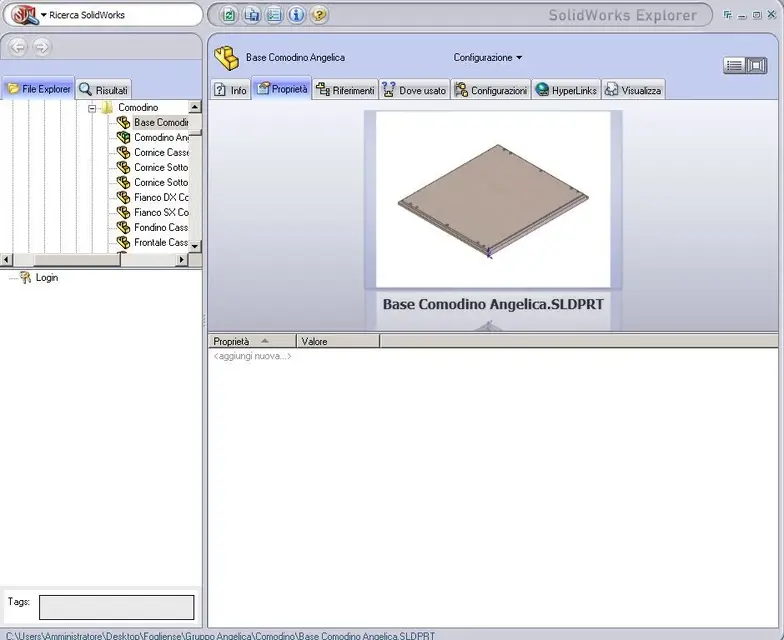This screenshot has width=784, height=640.
Task: Open the Configurazioni tab
Action: (490, 90)
